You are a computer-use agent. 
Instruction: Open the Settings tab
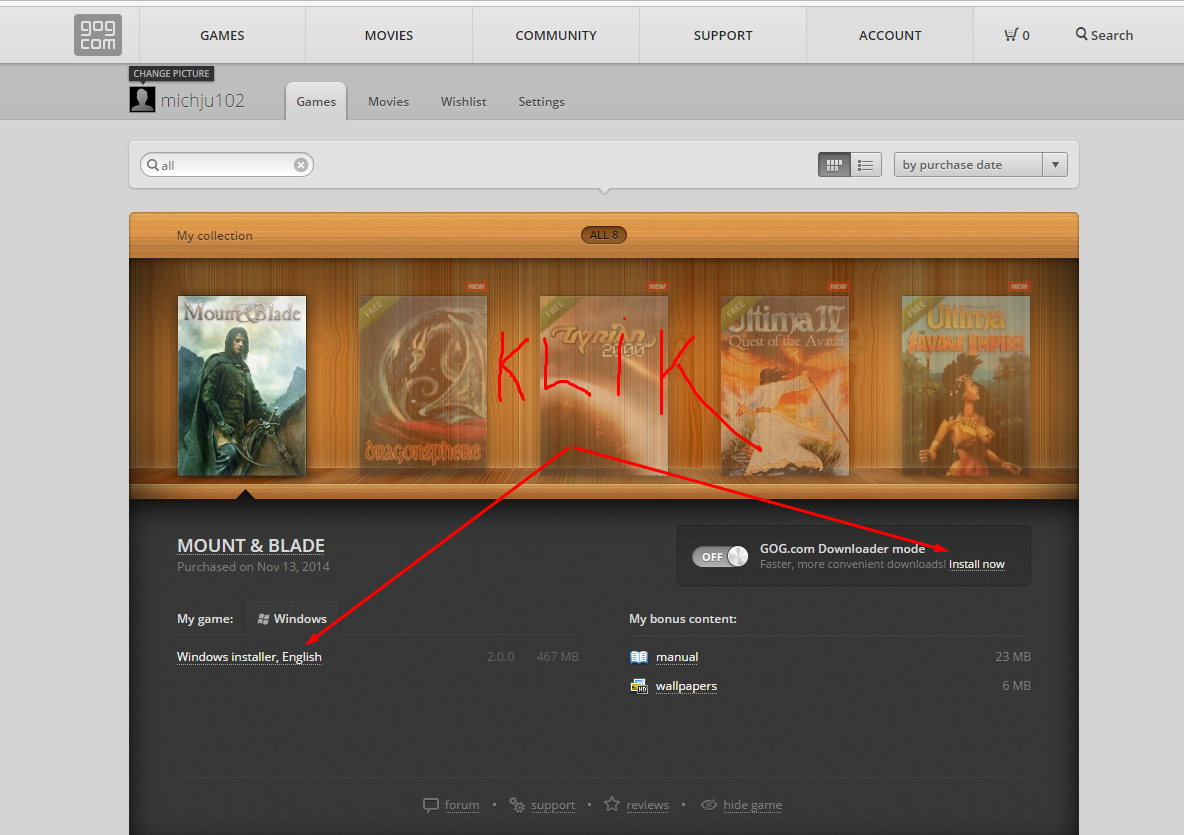[541, 101]
